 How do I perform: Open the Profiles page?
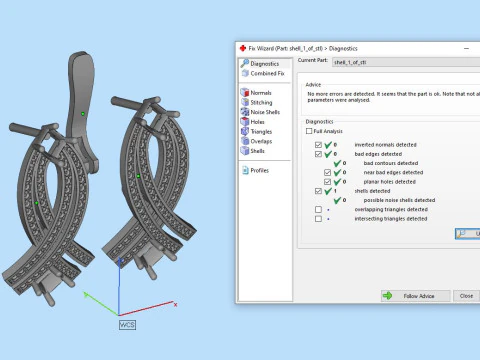tap(259, 170)
